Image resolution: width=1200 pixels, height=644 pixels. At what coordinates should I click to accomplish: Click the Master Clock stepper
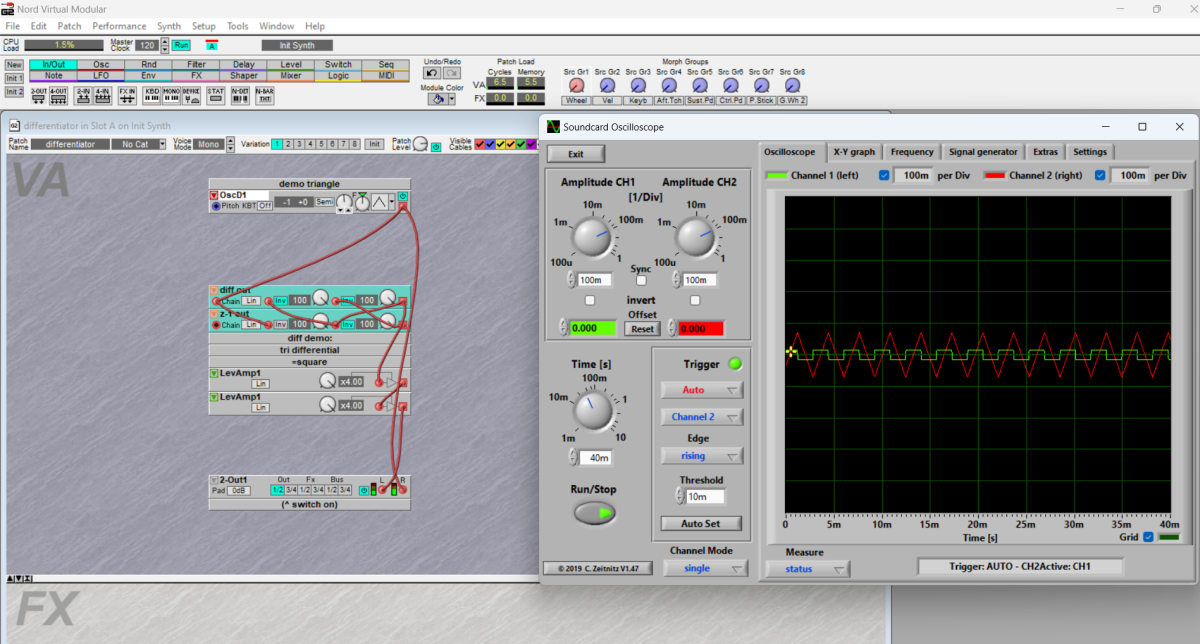(x=164, y=45)
